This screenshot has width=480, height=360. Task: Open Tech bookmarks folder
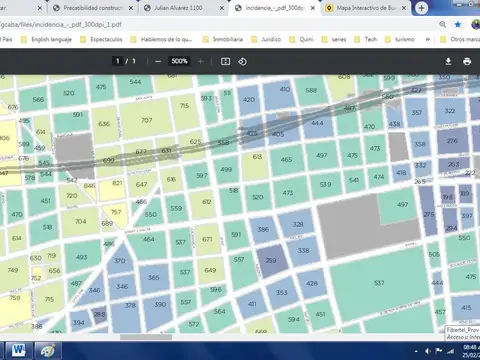point(365,39)
